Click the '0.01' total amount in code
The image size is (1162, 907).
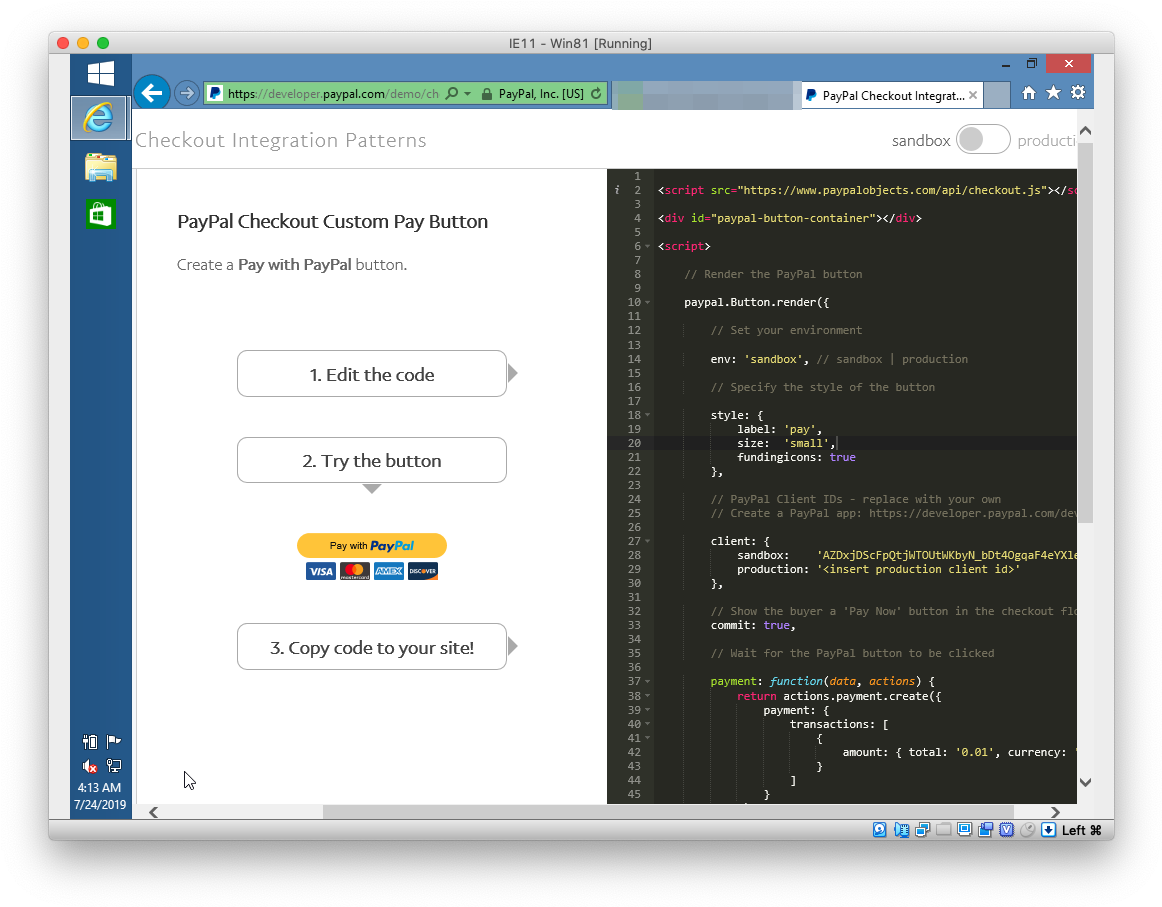(975, 752)
